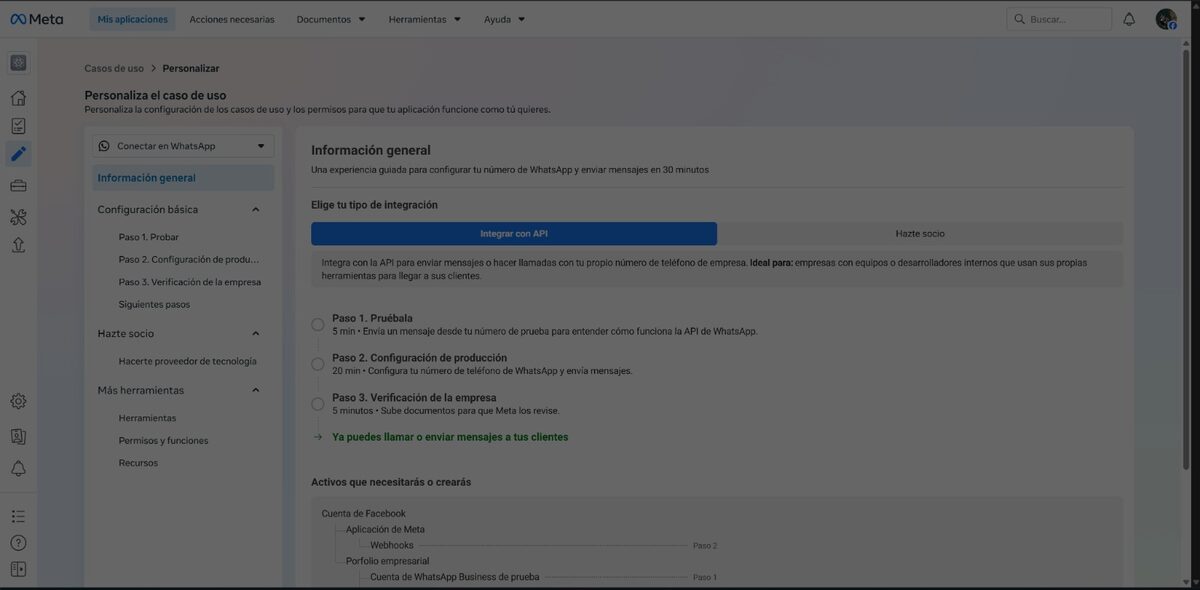Viewport: 1200px width, 590px height.
Task: Open Paso 2. Configuración de produ… item
Action: (x=189, y=259)
